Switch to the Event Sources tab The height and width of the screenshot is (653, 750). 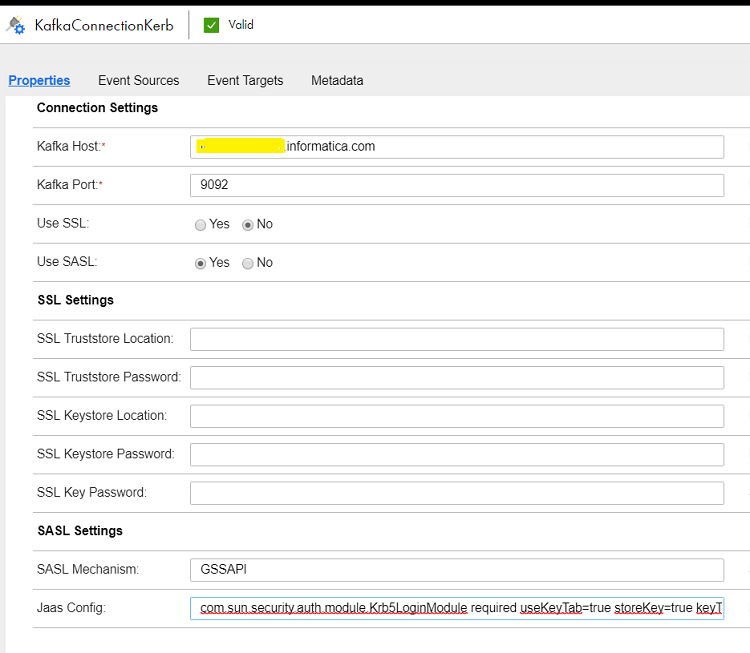click(139, 80)
